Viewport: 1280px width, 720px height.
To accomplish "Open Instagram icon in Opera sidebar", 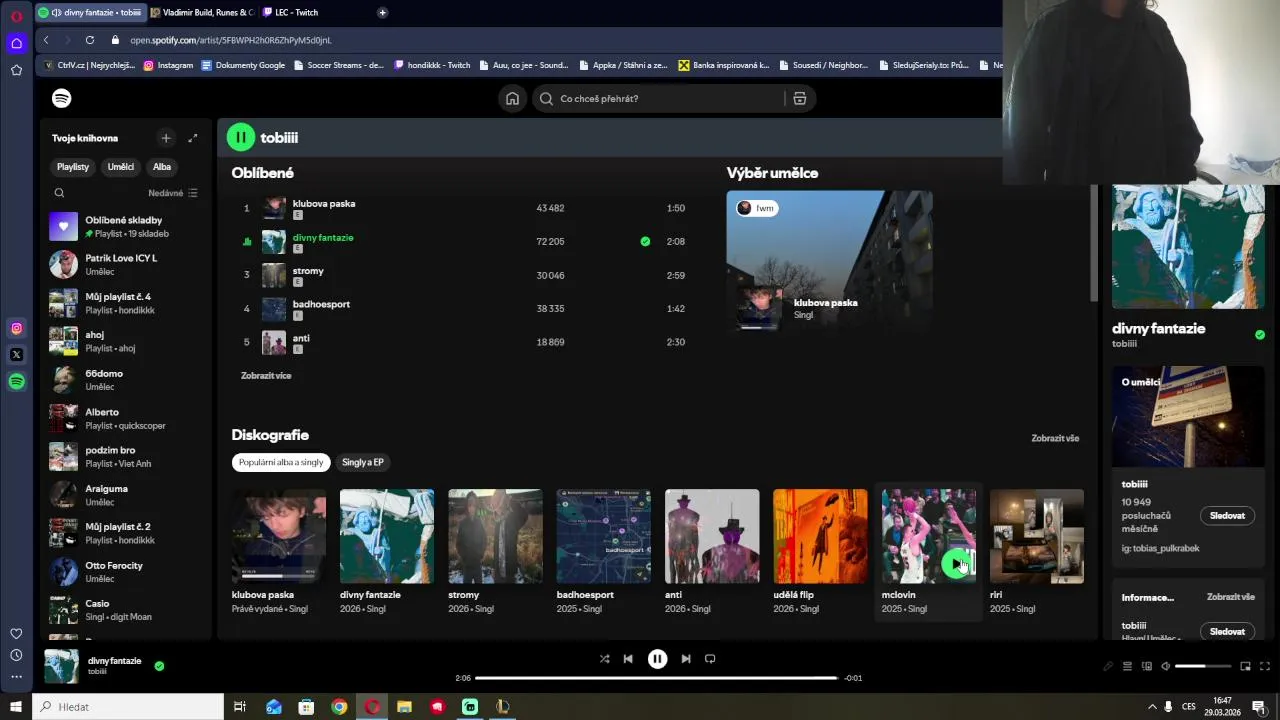I will (x=16, y=328).
